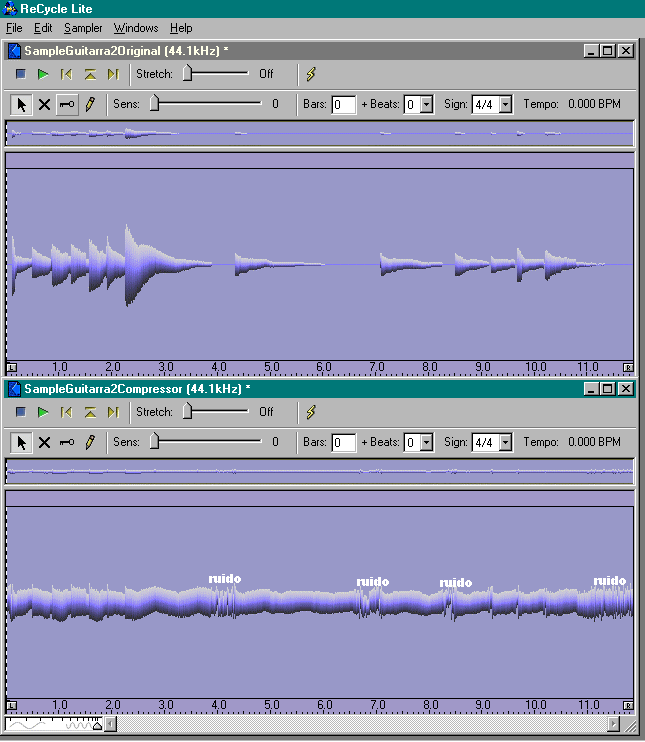
Task: Open the Windows menu
Action: coord(136,28)
